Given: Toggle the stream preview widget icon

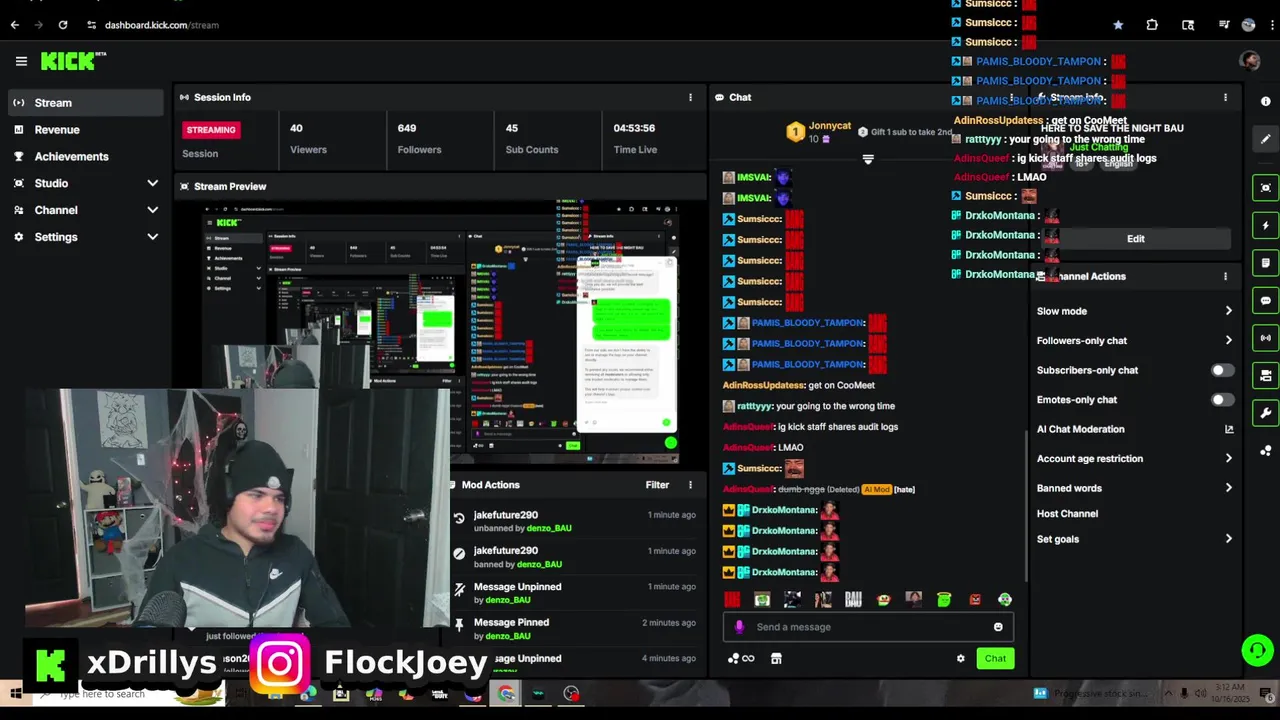Looking at the screenshot, I should [x=1265, y=188].
